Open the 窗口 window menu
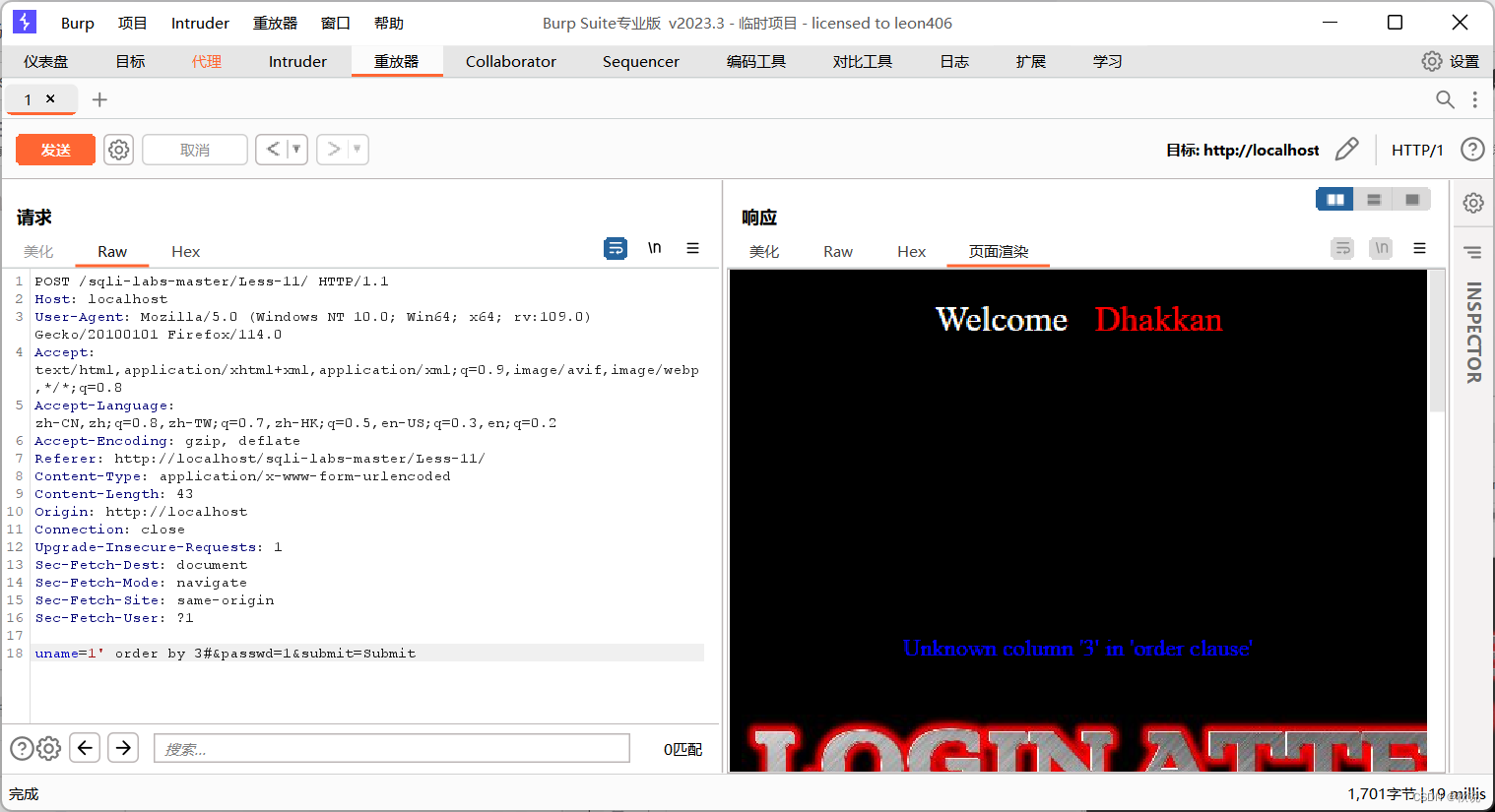1495x812 pixels. 336,23
